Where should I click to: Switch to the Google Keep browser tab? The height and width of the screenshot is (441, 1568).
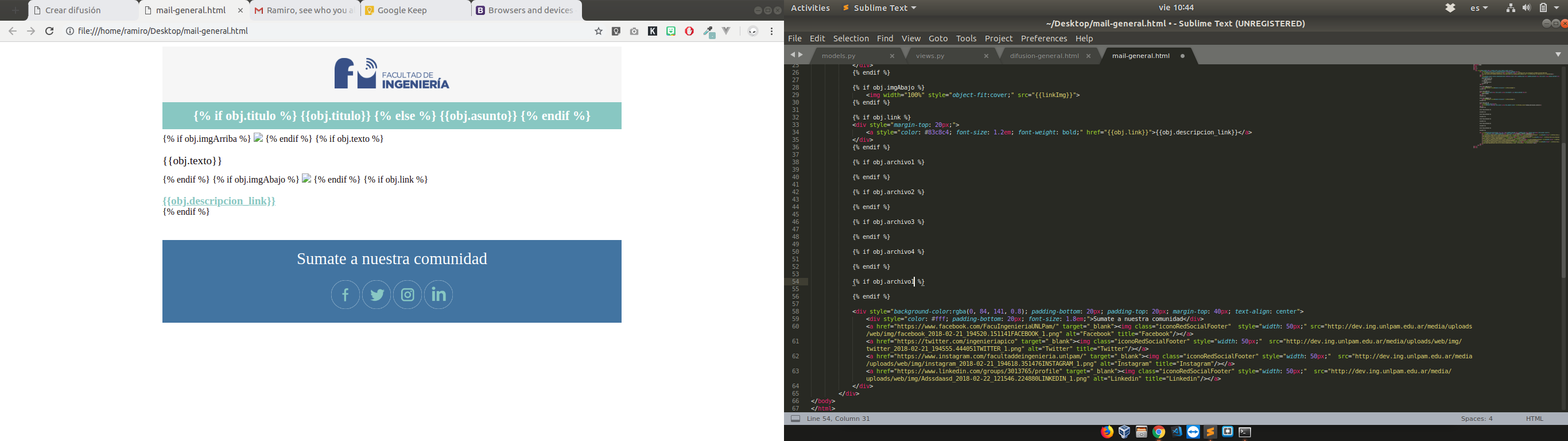[x=402, y=10]
